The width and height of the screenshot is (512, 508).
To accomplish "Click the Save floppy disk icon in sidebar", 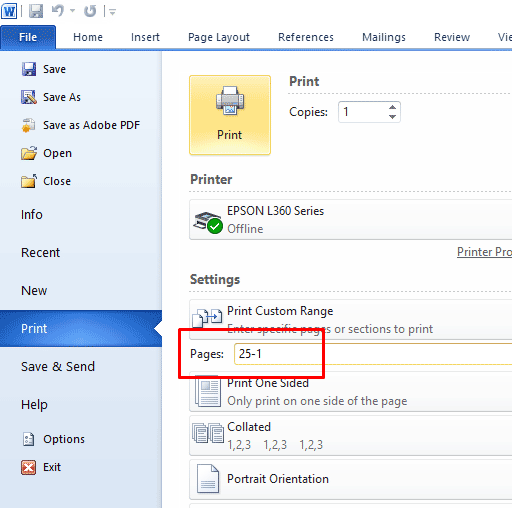I will tap(29, 69).
